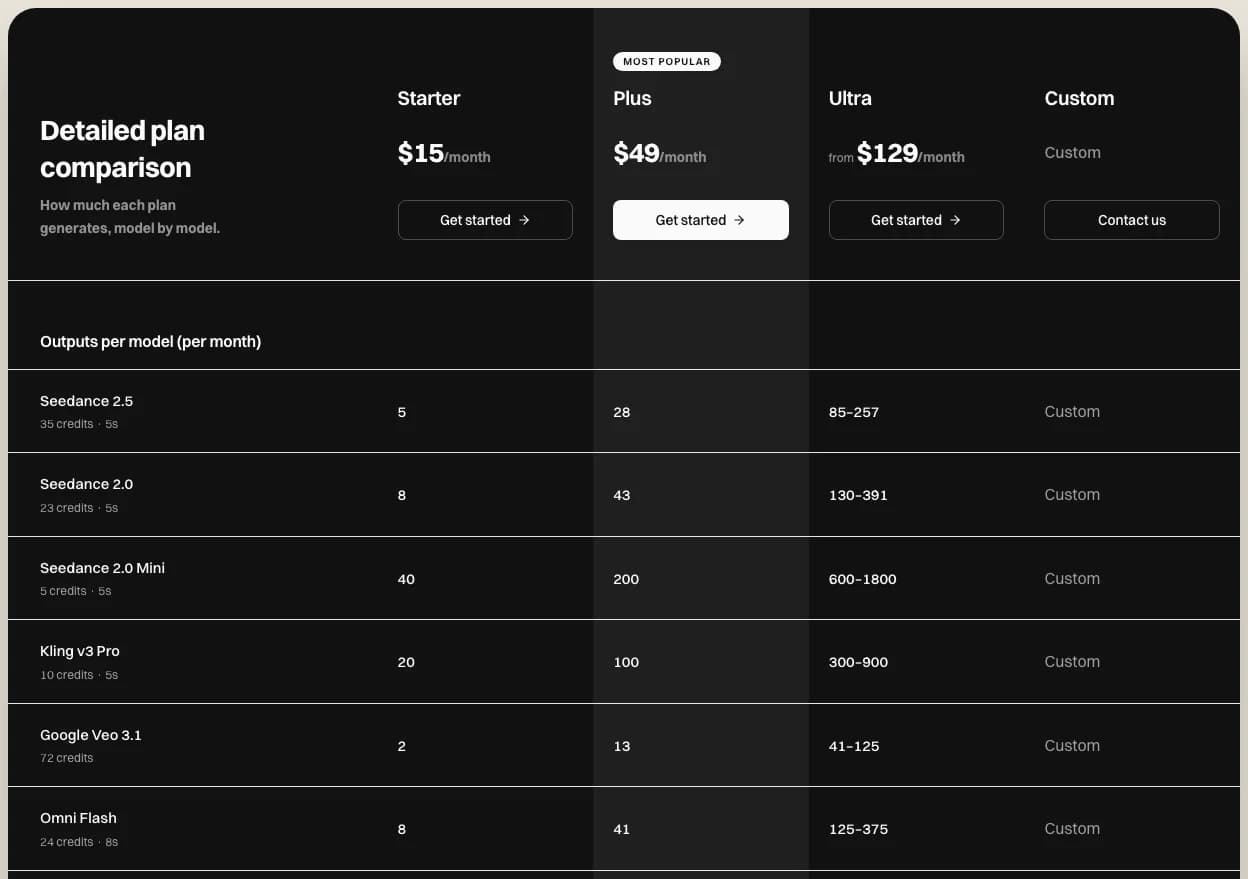Click the Outputs per model section header
Viewport: 1248px width, 879px height.
pyautogui.click(x=150, y=342)
